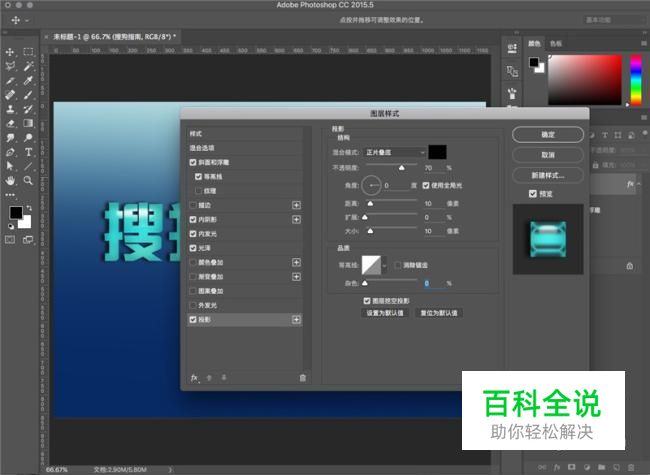650x475 pixels.
Task: Toggle the Inner Glow (内发光) checkbox
Action: point(193,234)
